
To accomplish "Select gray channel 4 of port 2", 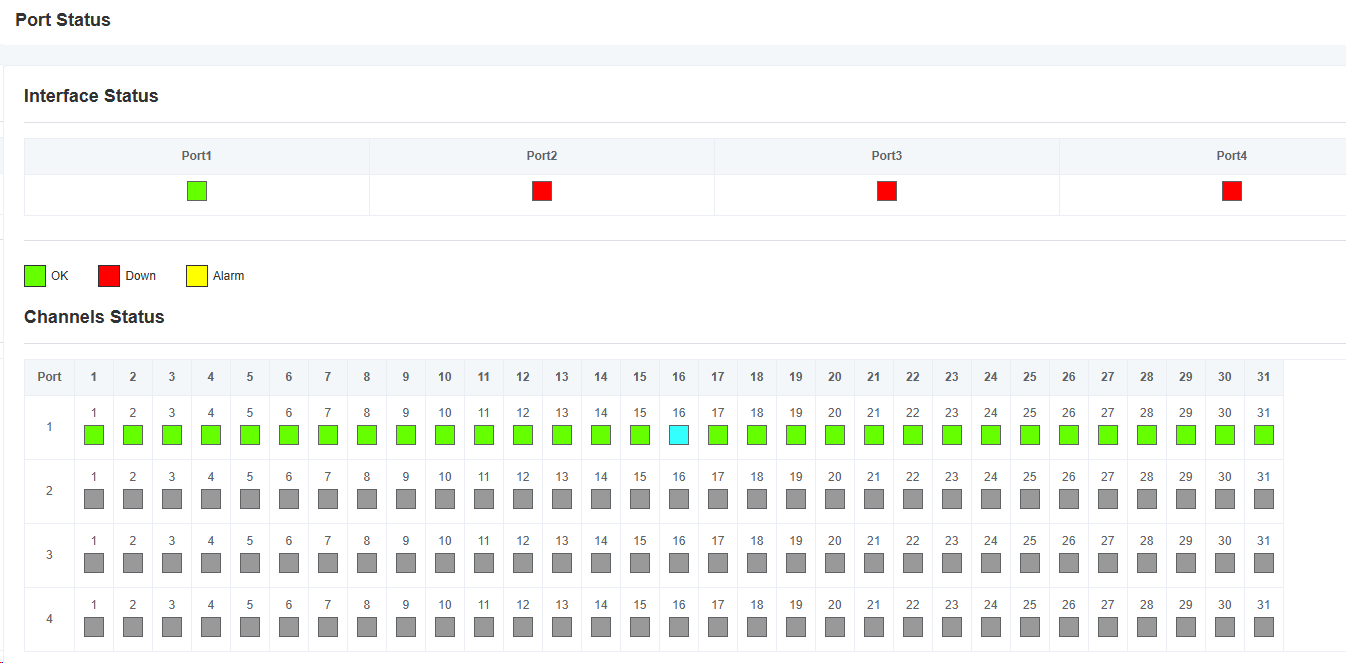I will [211, 499].
